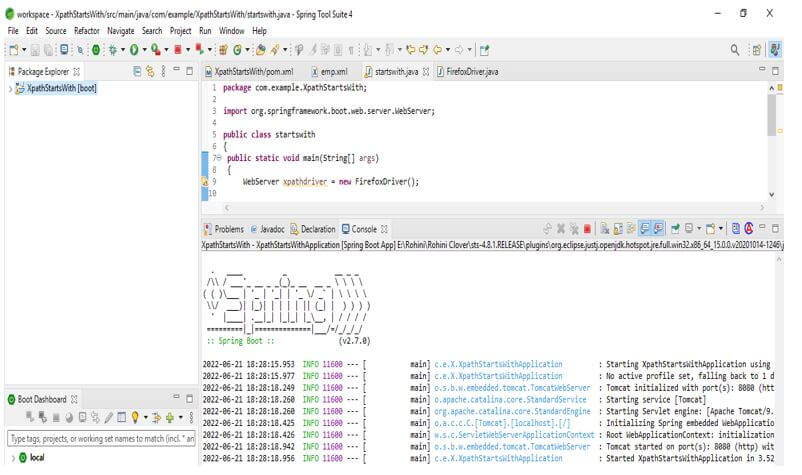This screenshot has height=475, width=802.
Task: Maximize the editor area
Action: point(775,71)
